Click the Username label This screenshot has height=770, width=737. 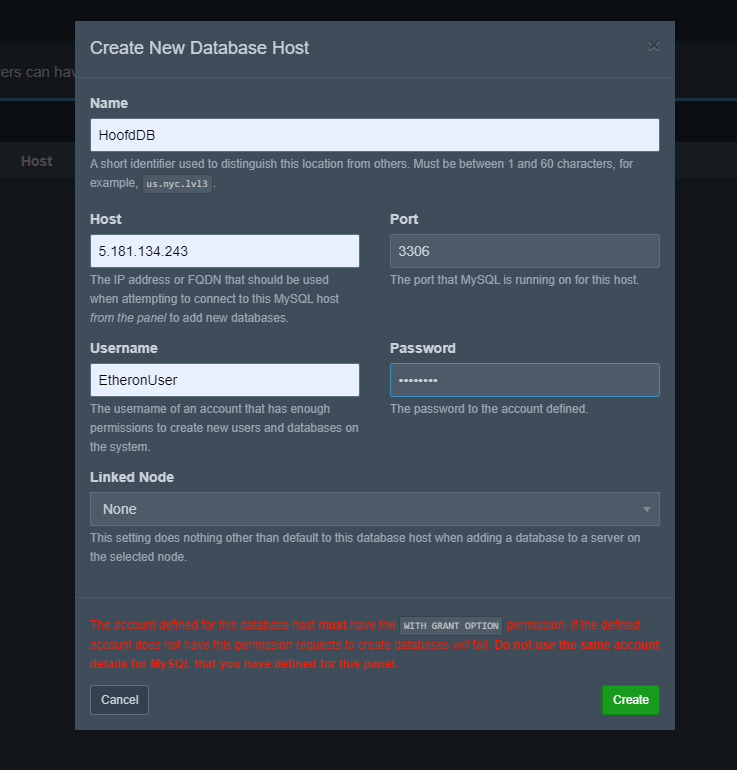[x=123, y=348]
